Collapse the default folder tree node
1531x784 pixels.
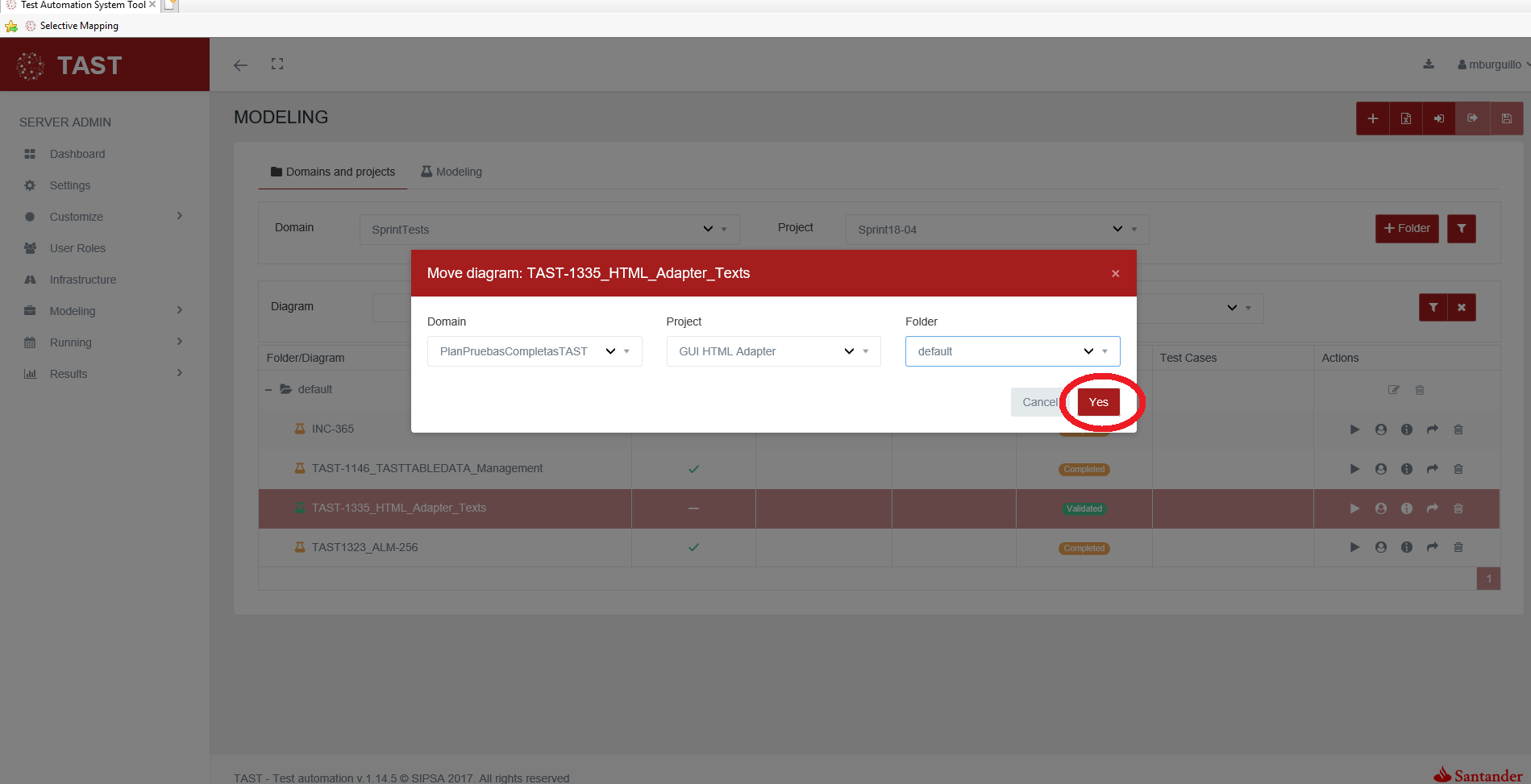tap(268, 390)
